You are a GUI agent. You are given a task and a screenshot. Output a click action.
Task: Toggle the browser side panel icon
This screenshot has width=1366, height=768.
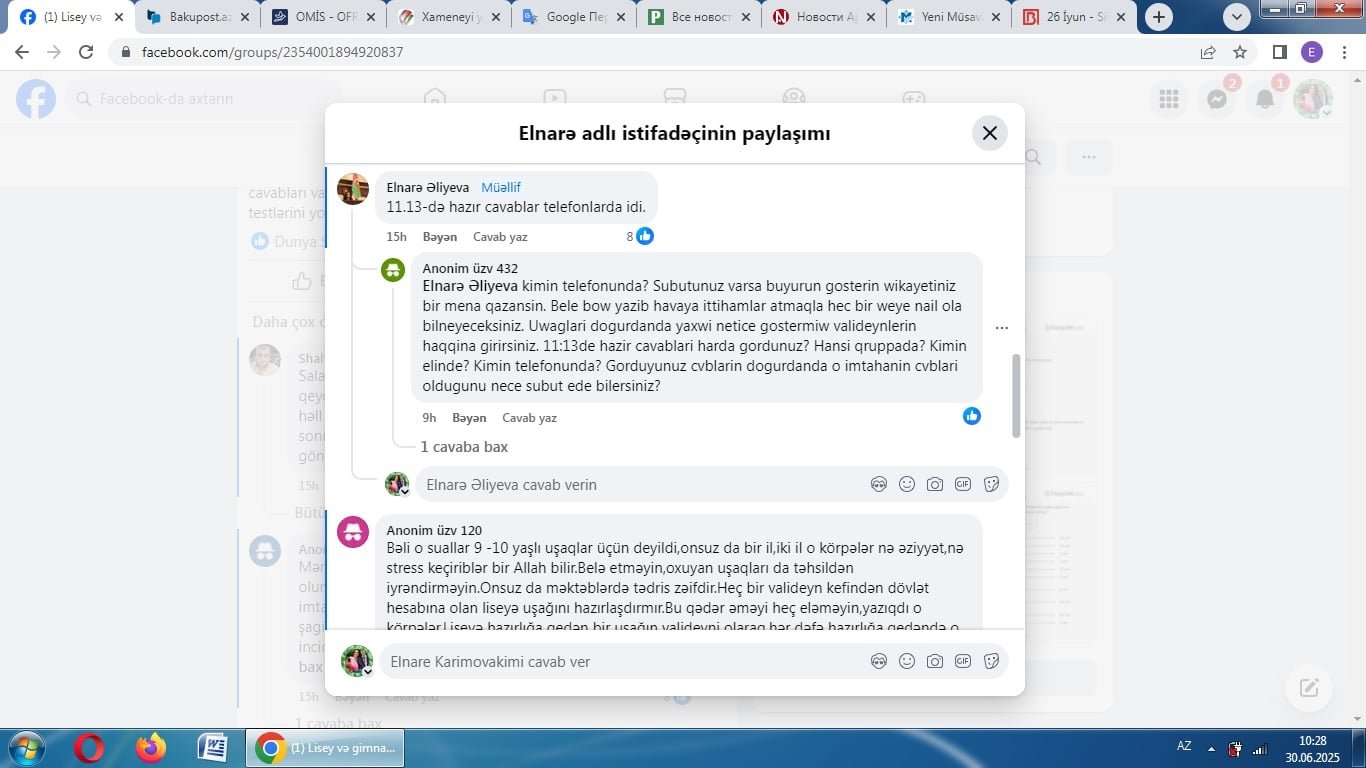[x=1280, y=52]
